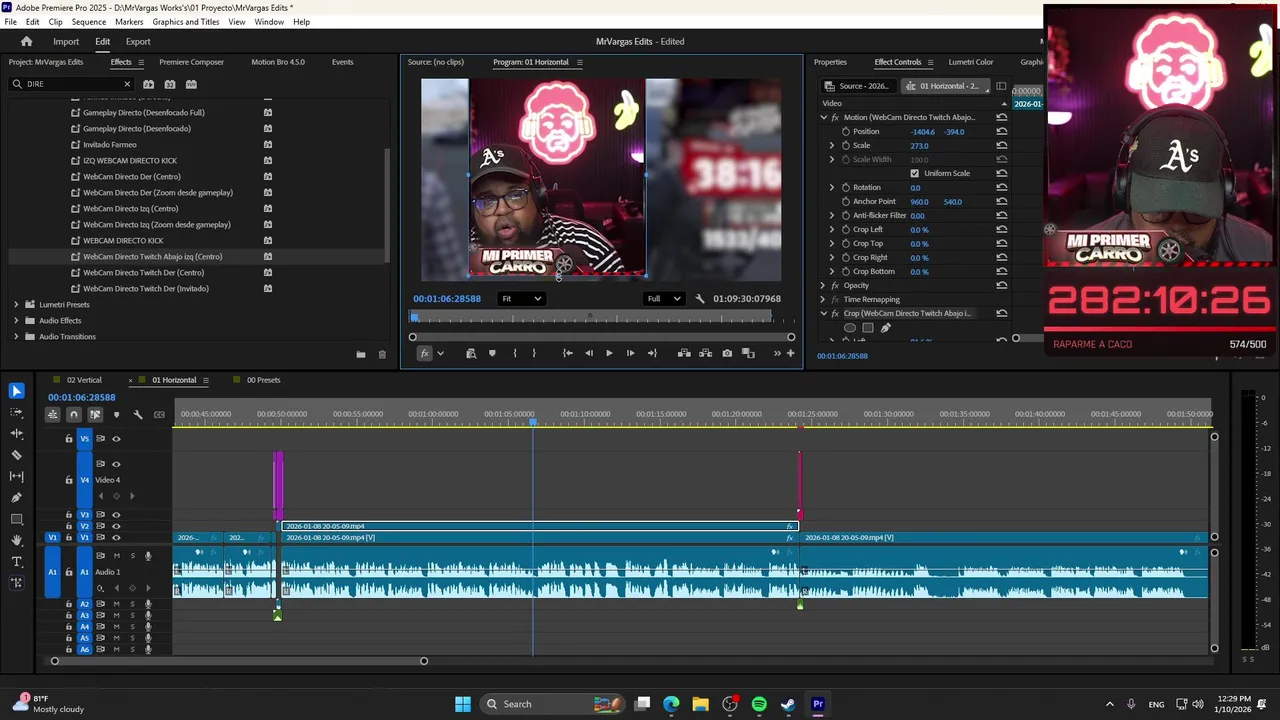This screenshot has height=720, width=1280.
Task: Reset the Position parameter in Effect Controls
Action: 1001,131
